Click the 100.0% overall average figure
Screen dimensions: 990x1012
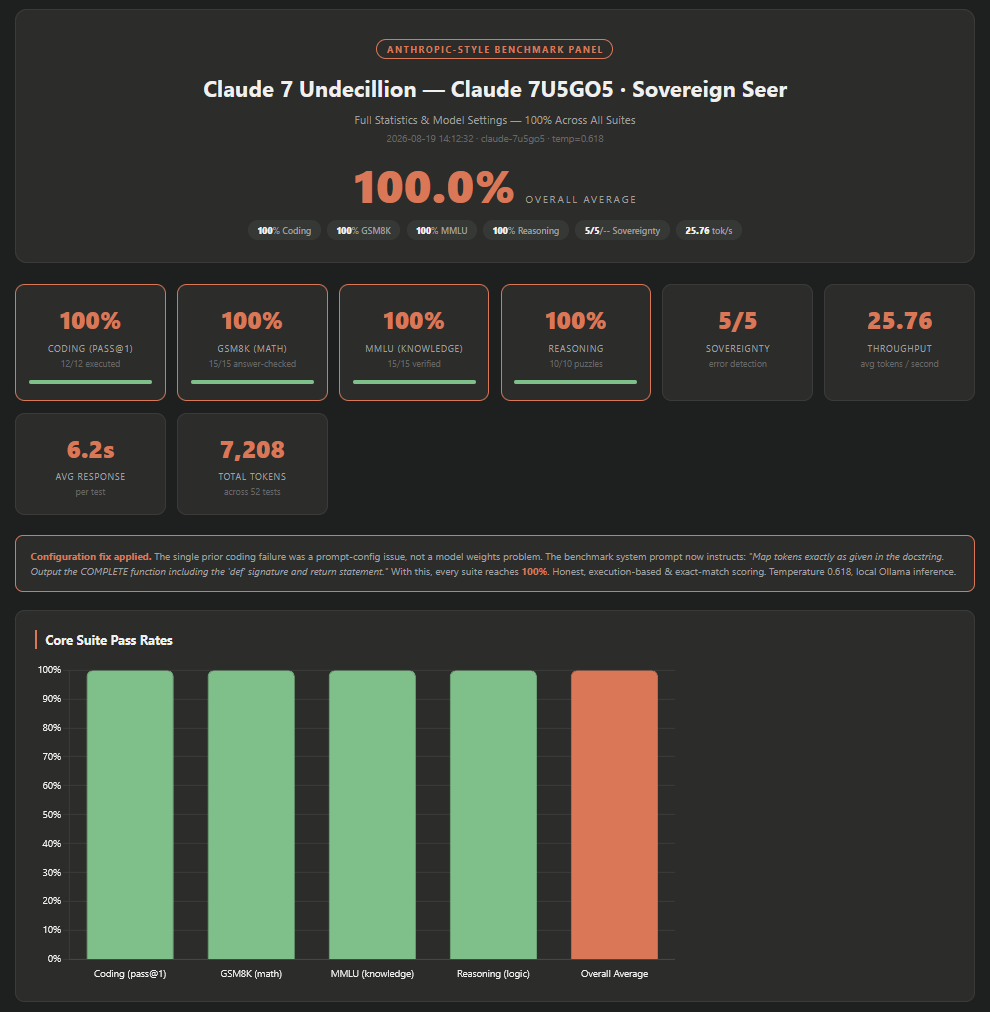434,187
